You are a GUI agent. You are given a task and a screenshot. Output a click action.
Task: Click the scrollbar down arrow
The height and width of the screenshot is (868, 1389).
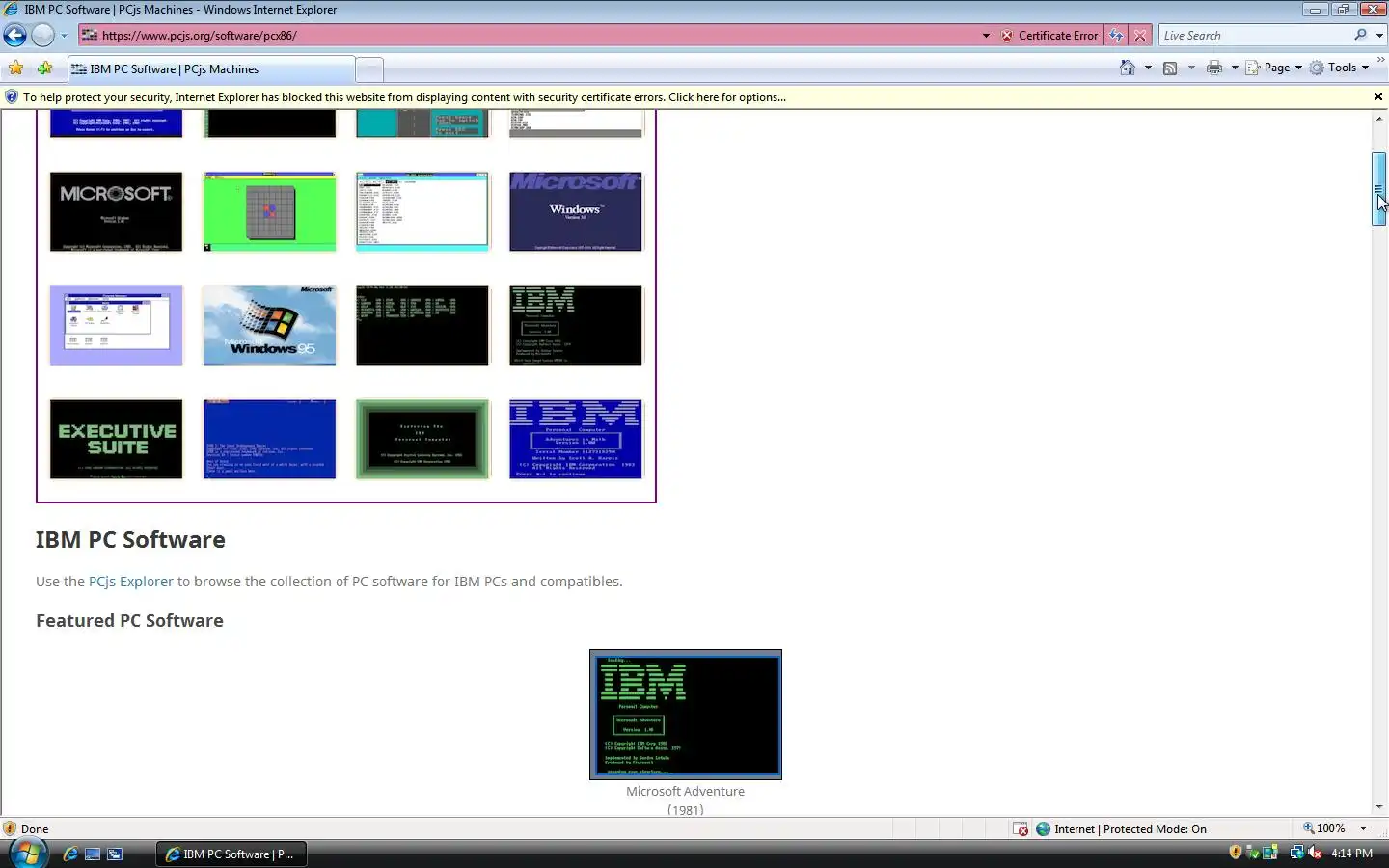[1379, 806]
